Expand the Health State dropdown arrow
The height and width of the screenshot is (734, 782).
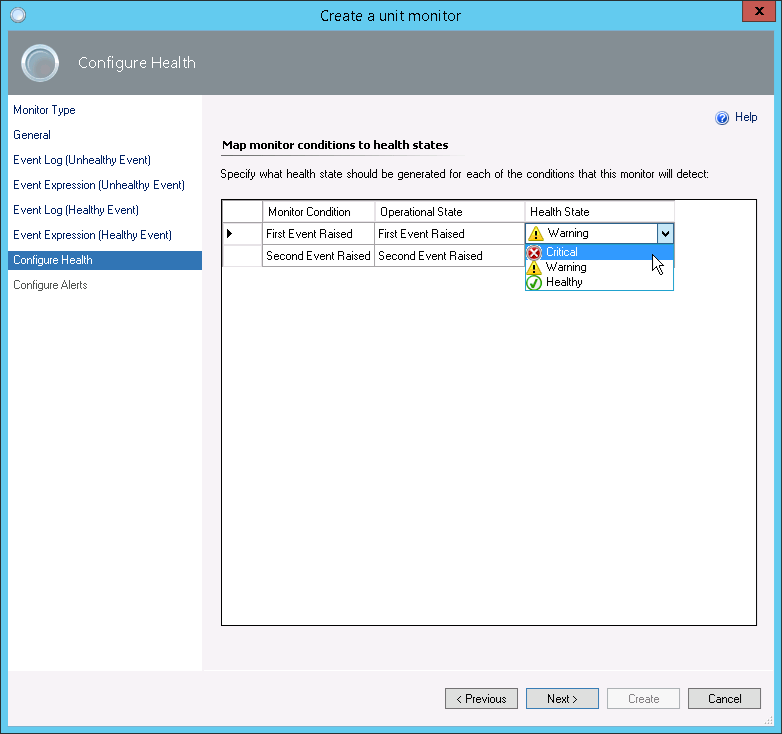(x=665, y=233)
